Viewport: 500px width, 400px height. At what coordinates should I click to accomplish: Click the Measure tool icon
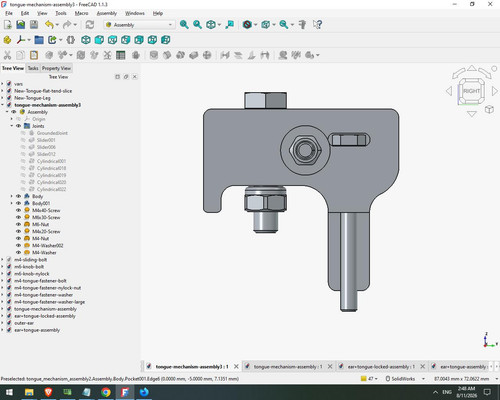coord(303,25)
